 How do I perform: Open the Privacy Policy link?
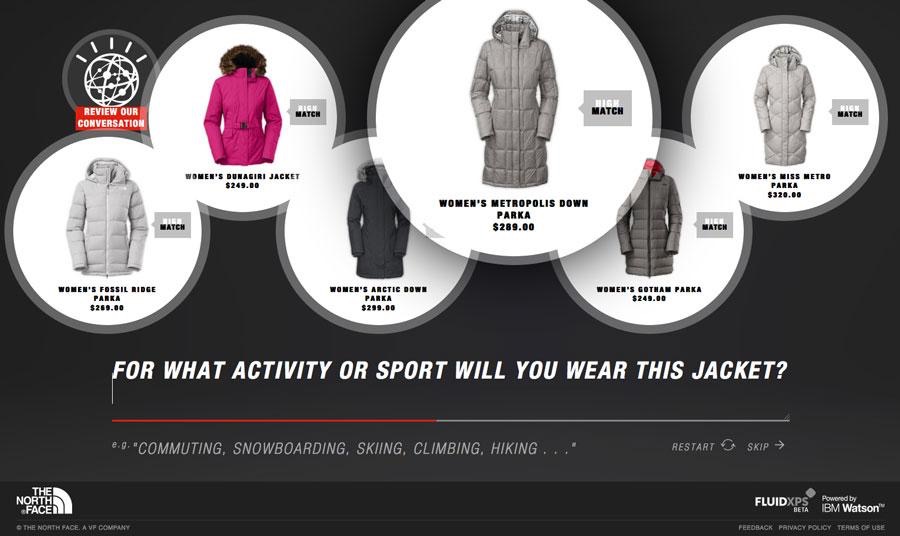805,527
